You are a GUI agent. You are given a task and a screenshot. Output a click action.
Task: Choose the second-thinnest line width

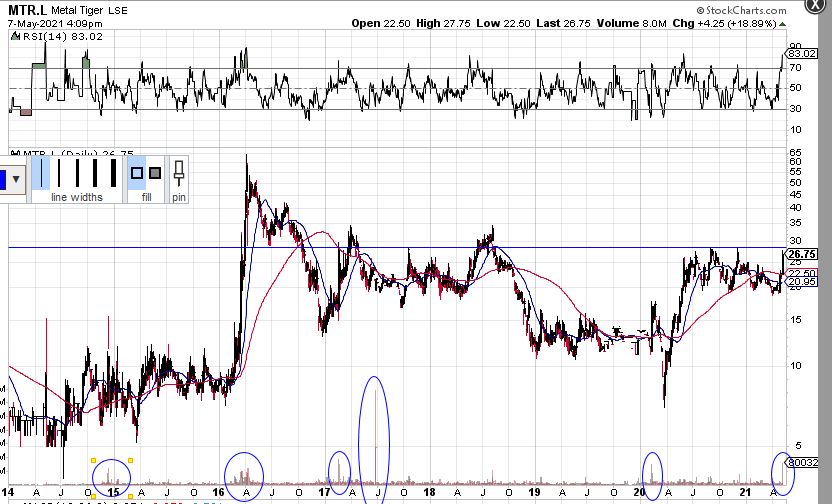coord(59,172)
